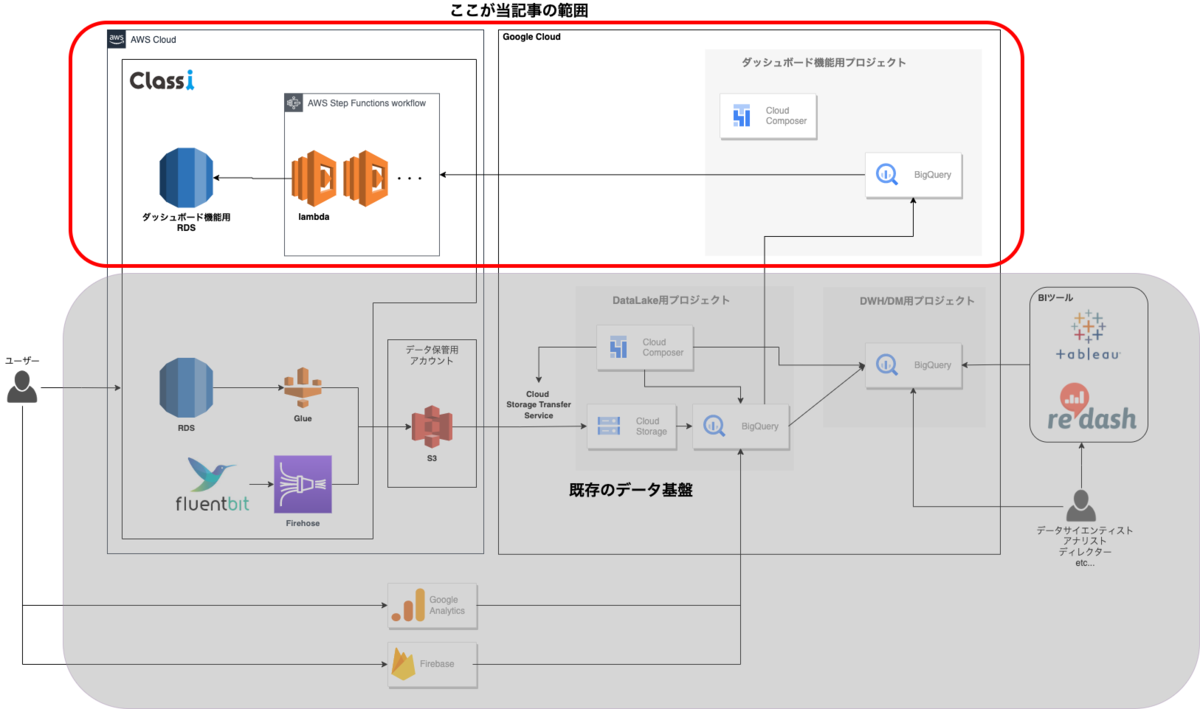This screenshot has height=709, width=1200.
Task: Click the Cloud Storage label text
Action: (x=651, y=427)
